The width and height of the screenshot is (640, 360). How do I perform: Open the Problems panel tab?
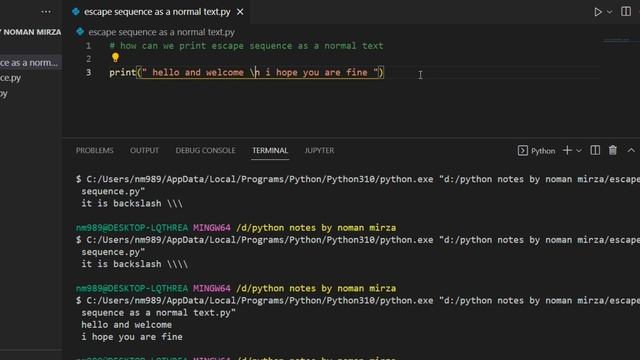point(95,151)
